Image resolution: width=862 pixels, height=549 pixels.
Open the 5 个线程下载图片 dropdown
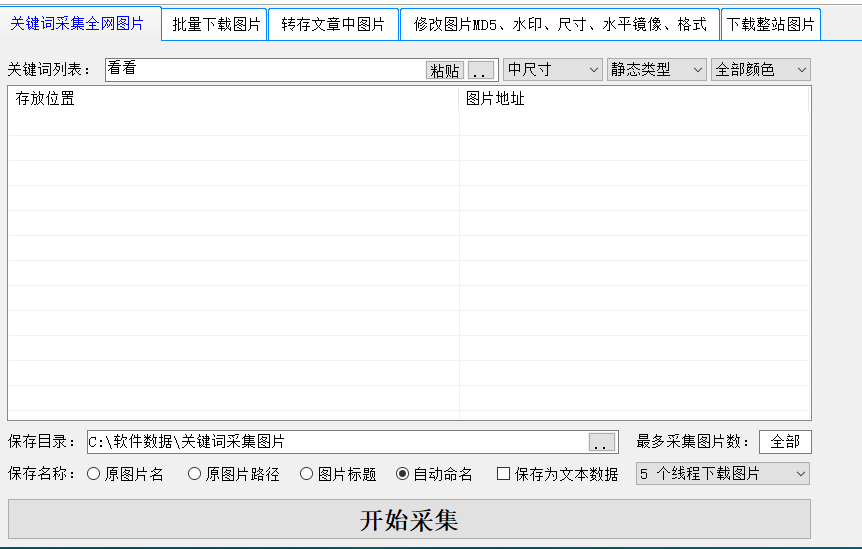(723, 474)
